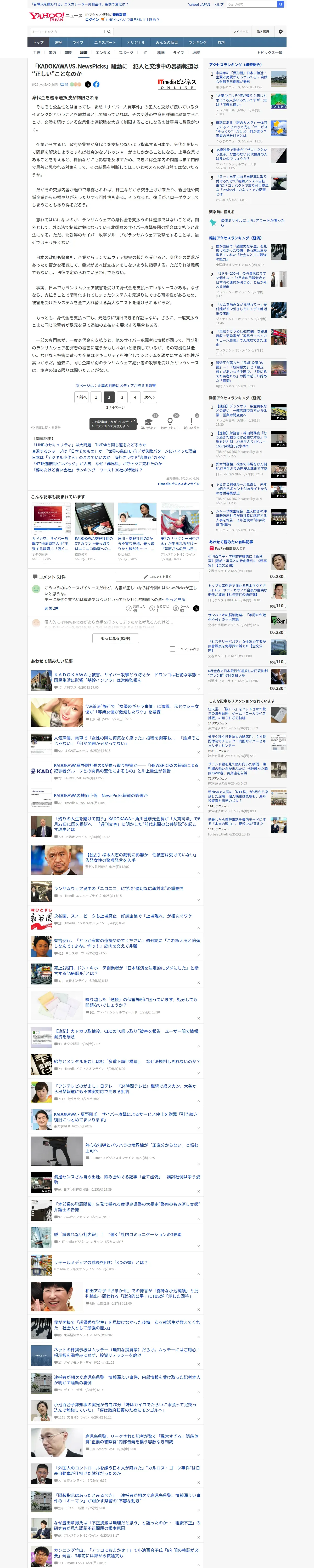This screenshot has width=314, height=1568.
Task: Open トピックス一覧 link
Action: pyautogui.click(x=270, y=53)
